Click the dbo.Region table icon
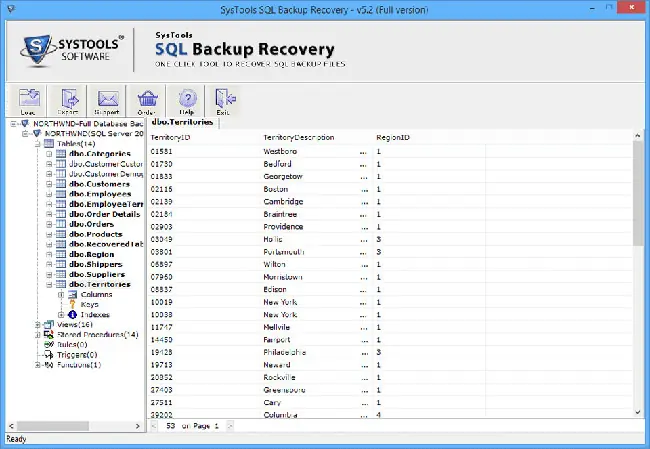Viewport: 650px width, 449px height. [61, 254]
